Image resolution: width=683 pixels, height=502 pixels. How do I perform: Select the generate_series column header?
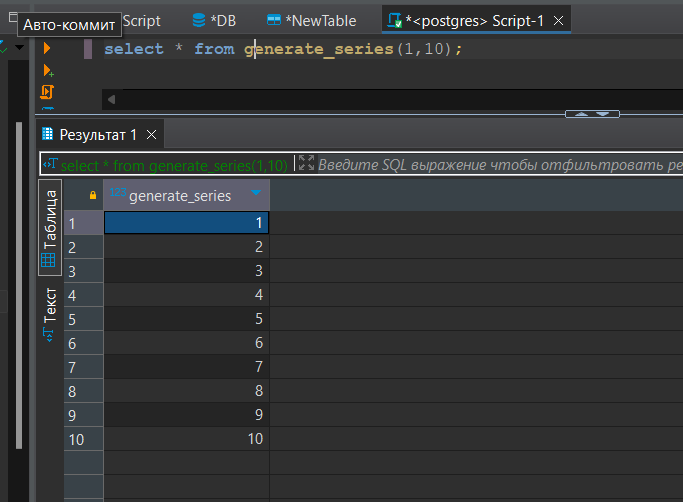(186, 195)
